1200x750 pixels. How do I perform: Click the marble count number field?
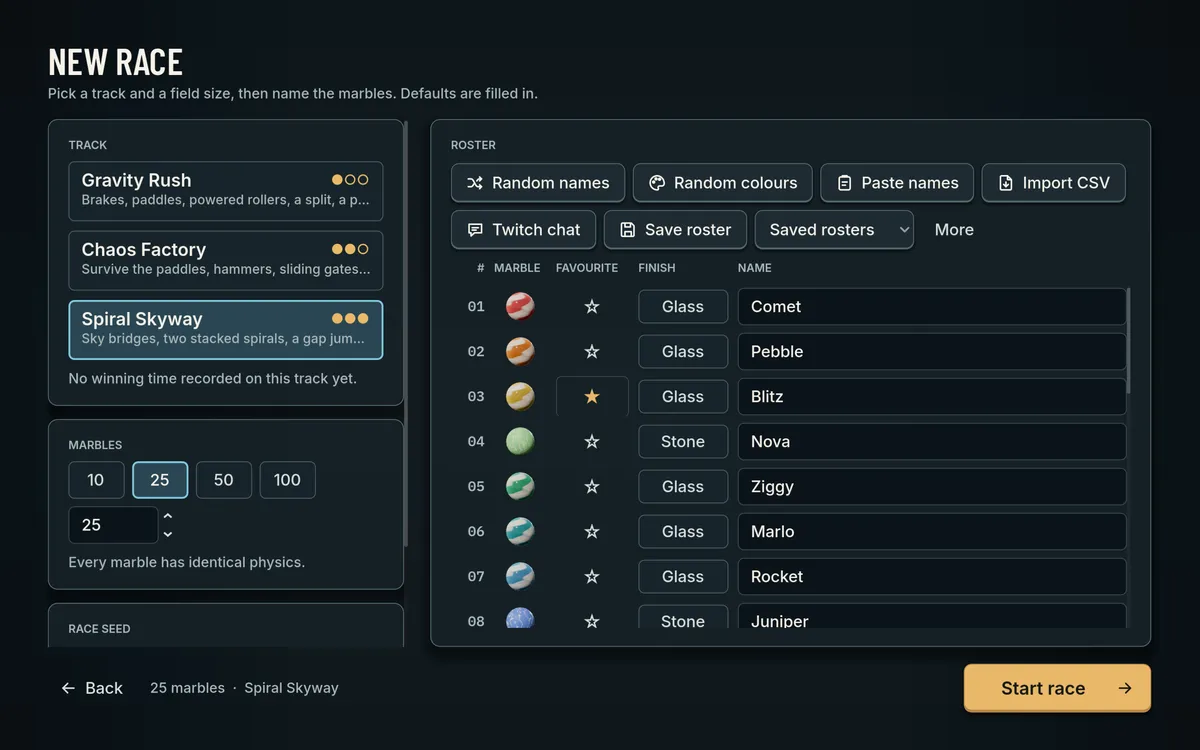113,525
